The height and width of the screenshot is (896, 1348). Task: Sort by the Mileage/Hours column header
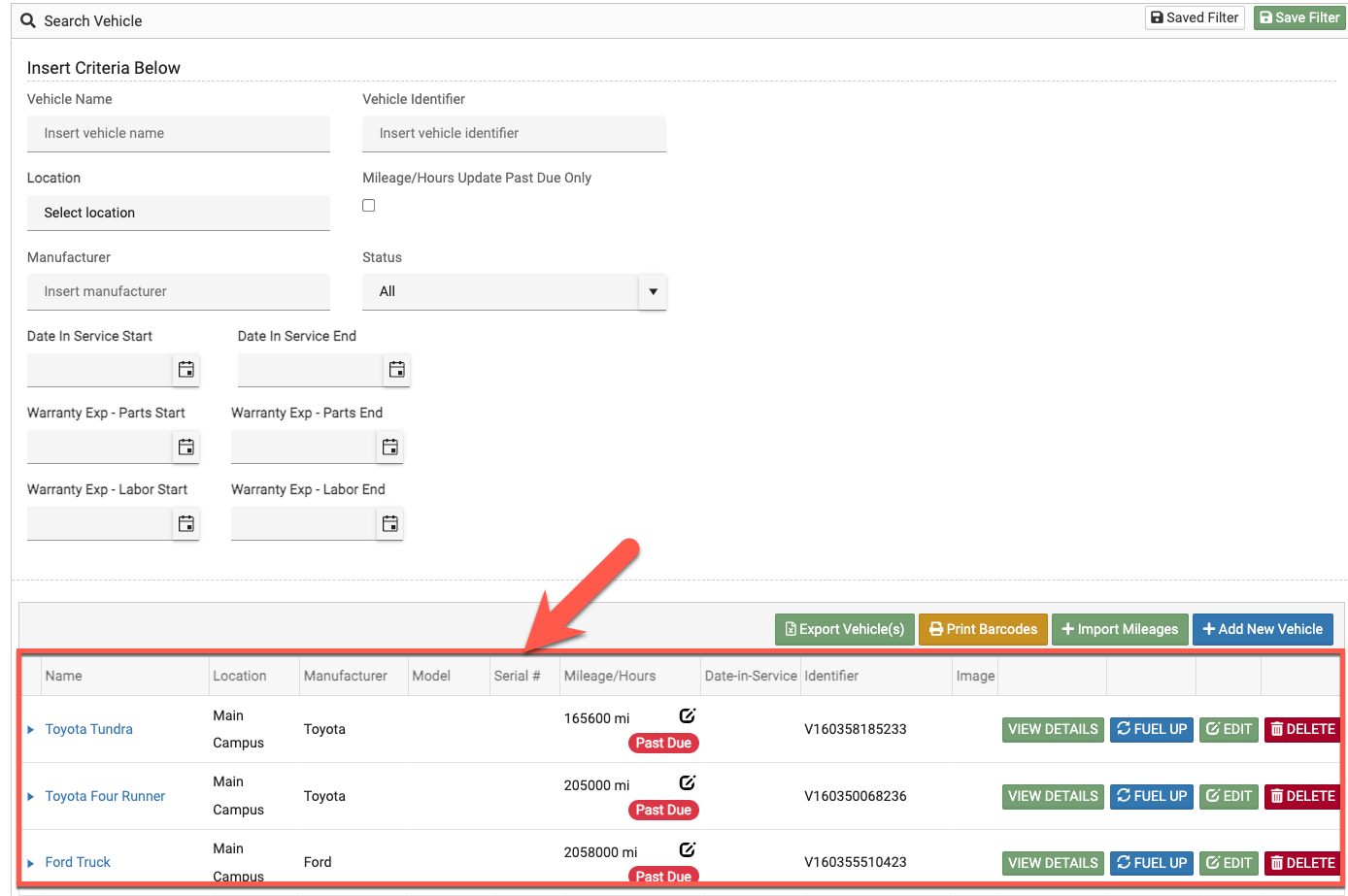[610, 677]
